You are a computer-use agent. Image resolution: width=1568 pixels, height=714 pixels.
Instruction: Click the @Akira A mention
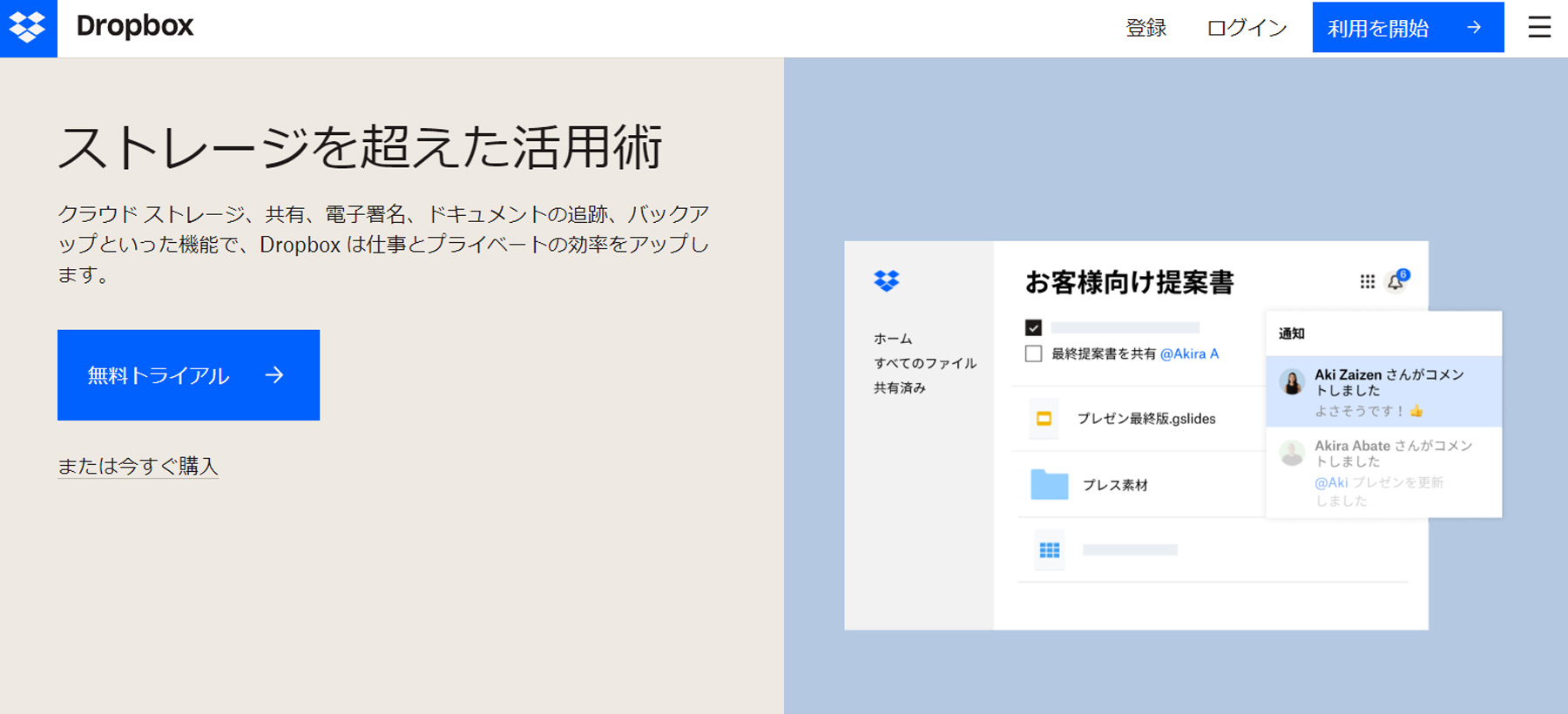1189,354
